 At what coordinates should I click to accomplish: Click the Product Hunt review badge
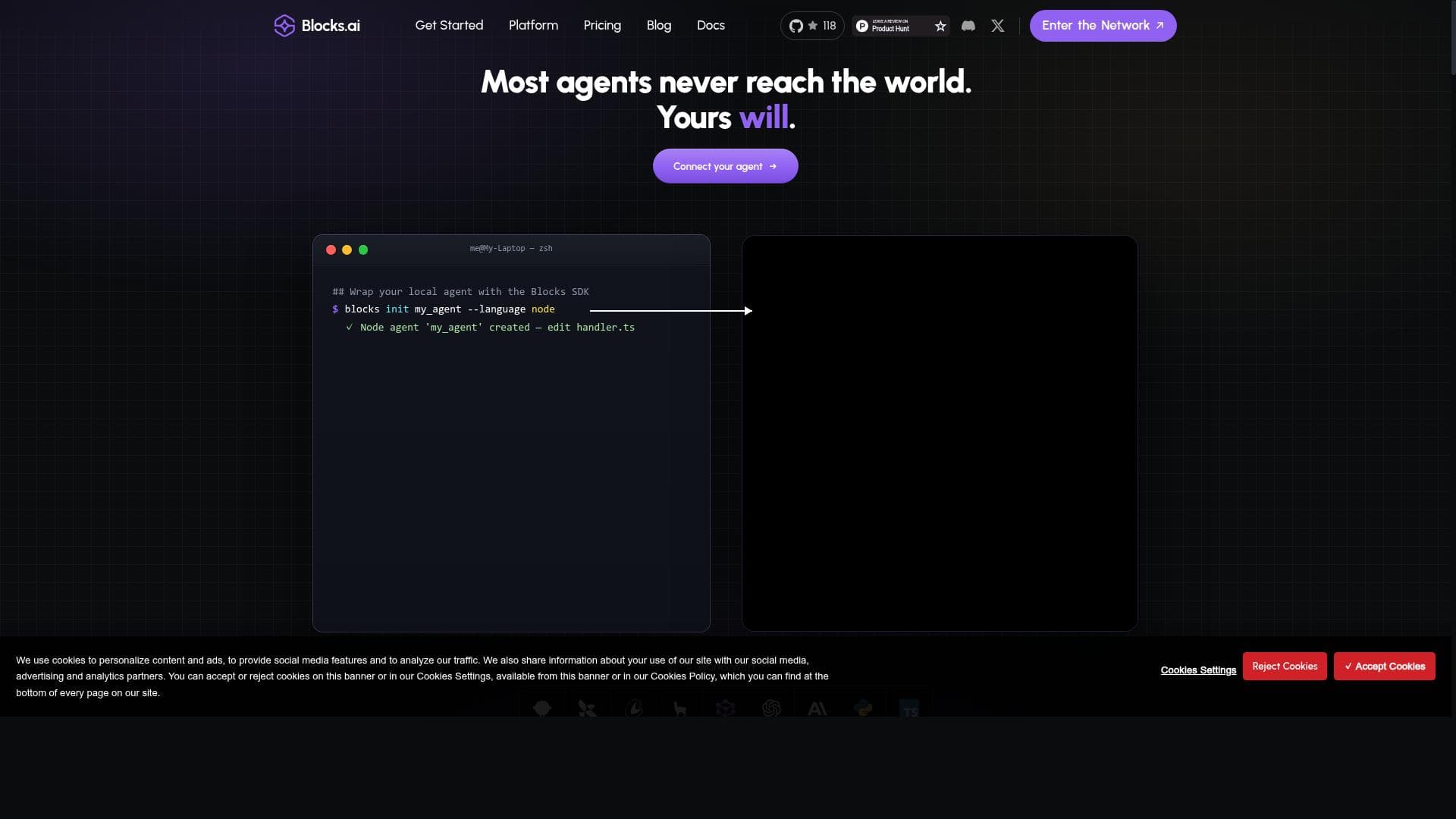tap(901, 26)
